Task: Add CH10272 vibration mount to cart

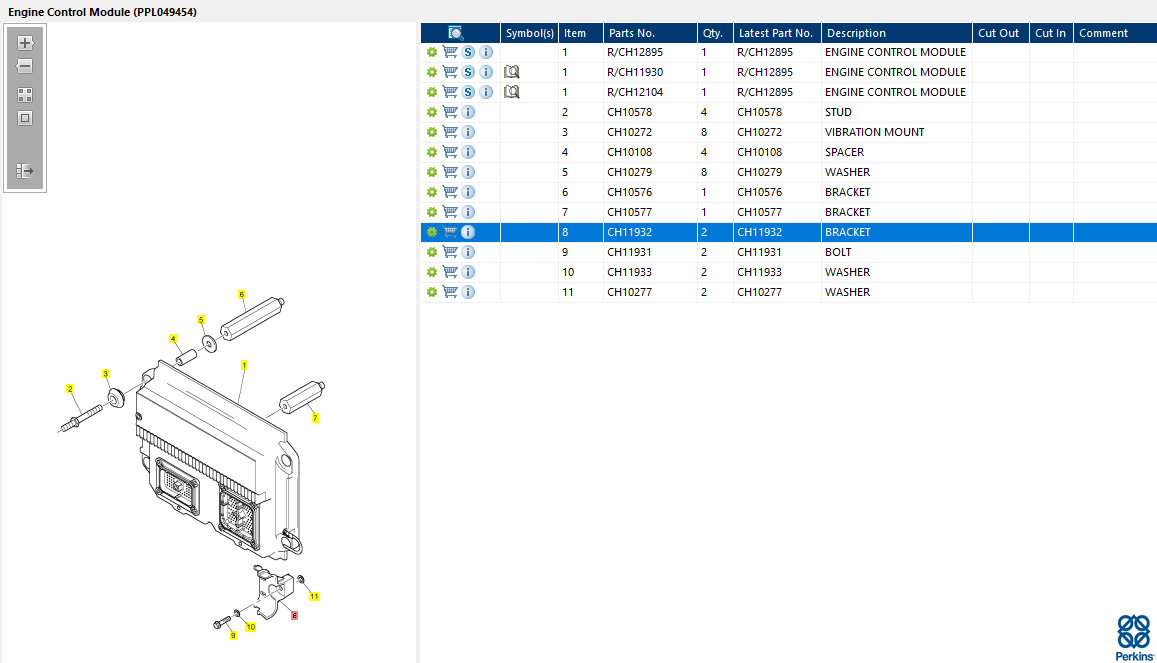Action: pos(450,132)
